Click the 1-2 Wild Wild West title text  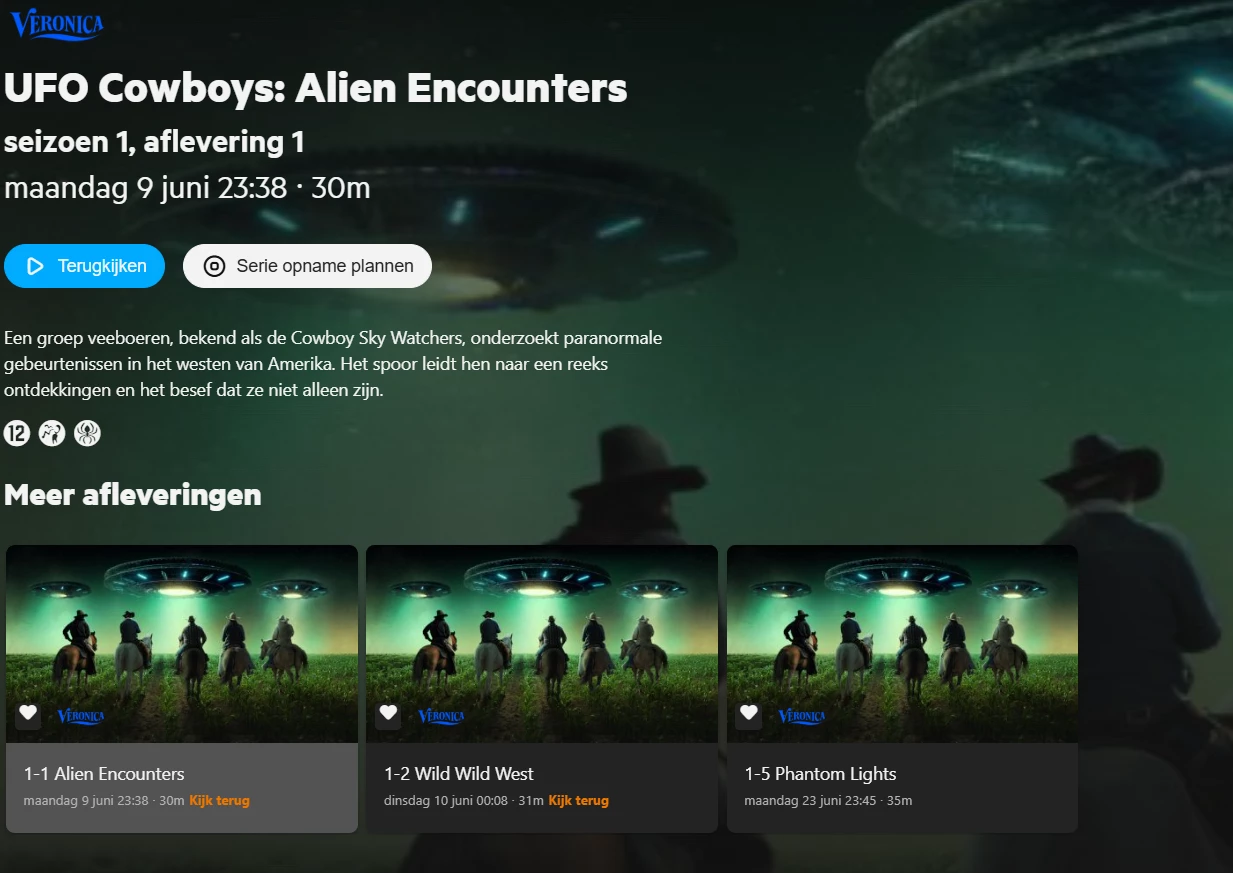459,774
